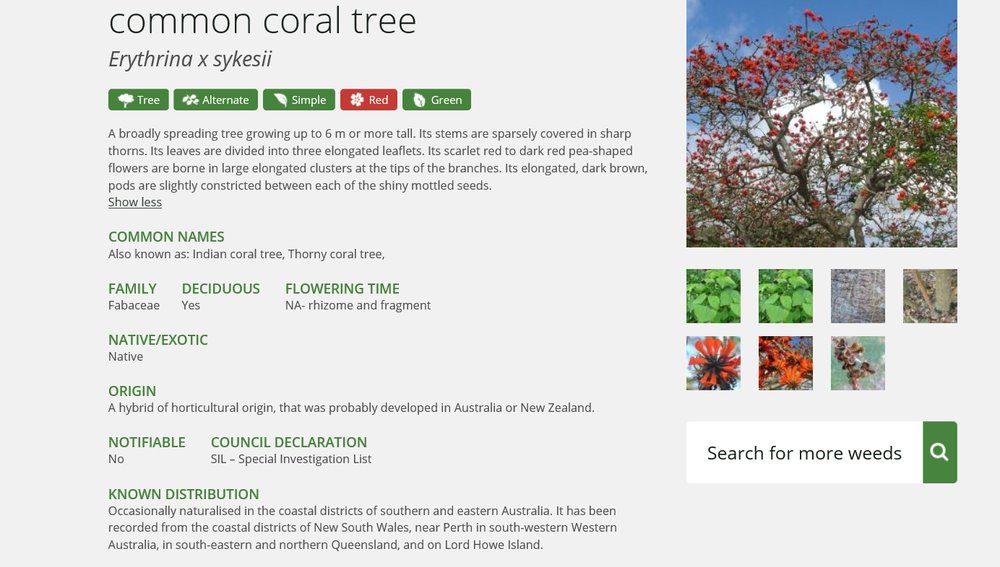Click the Council Declaration heading
1000x567 pixels.
pos(289,442)
